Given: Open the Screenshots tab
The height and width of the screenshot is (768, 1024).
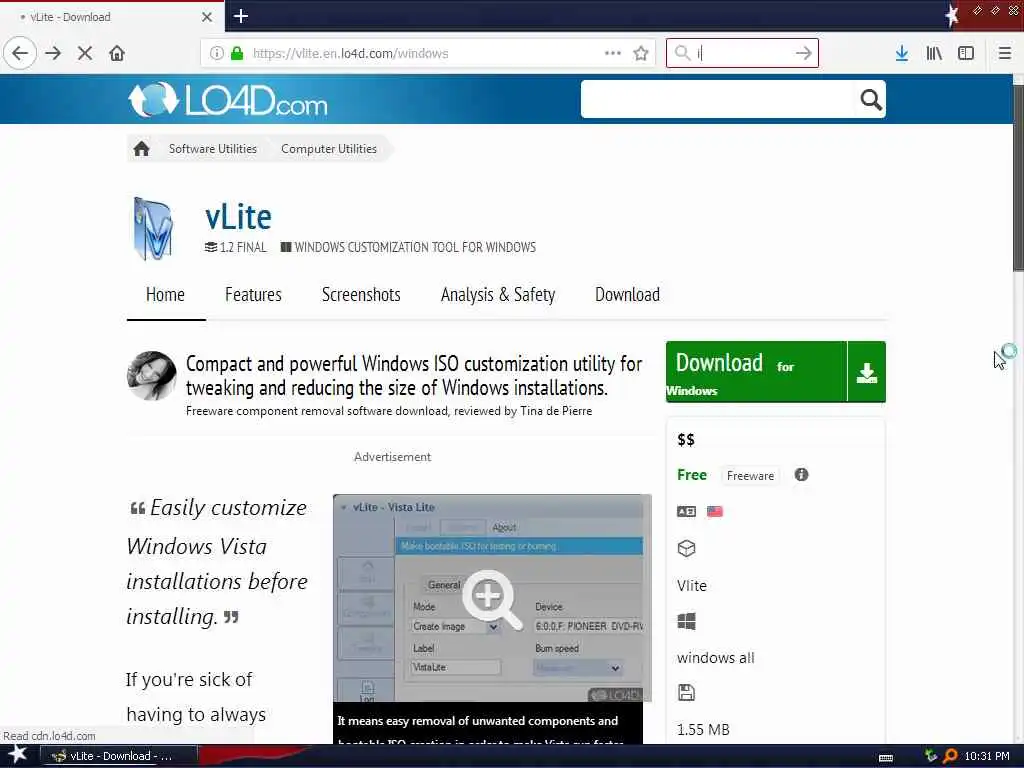Looking at the screenshot, I should pos(361,295).
